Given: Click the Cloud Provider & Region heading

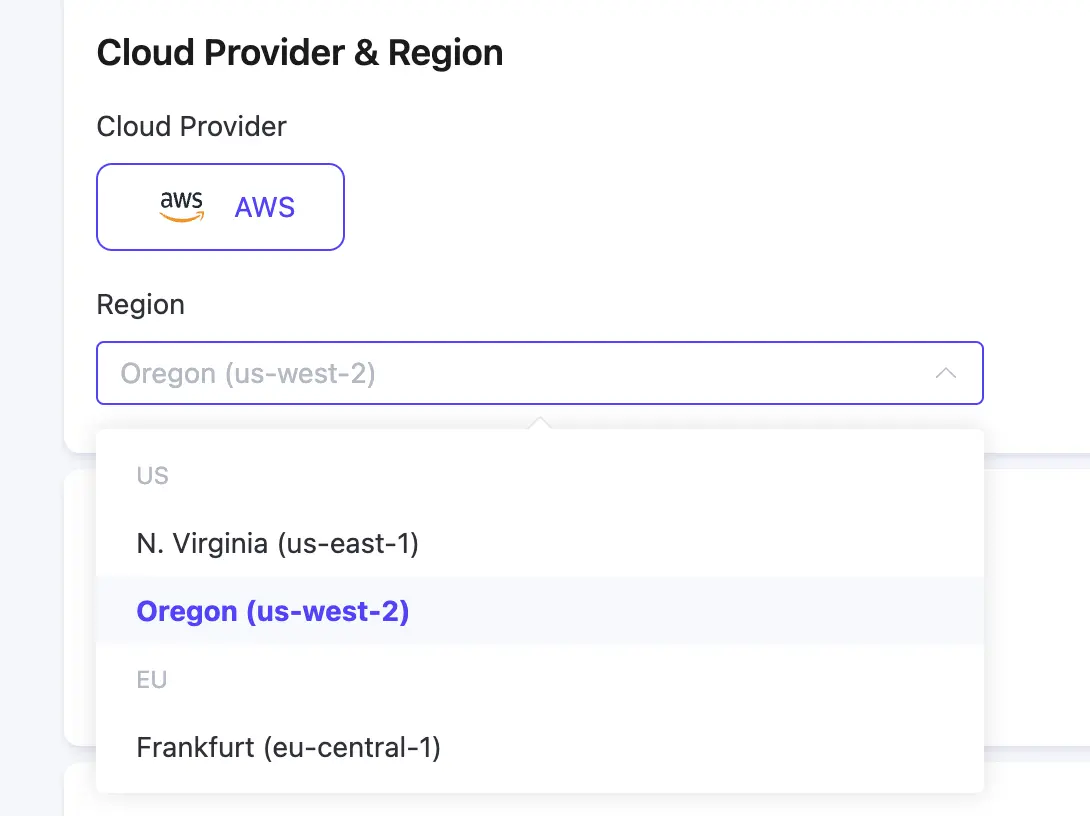Looking at the screenshot, I should point(299,53).
